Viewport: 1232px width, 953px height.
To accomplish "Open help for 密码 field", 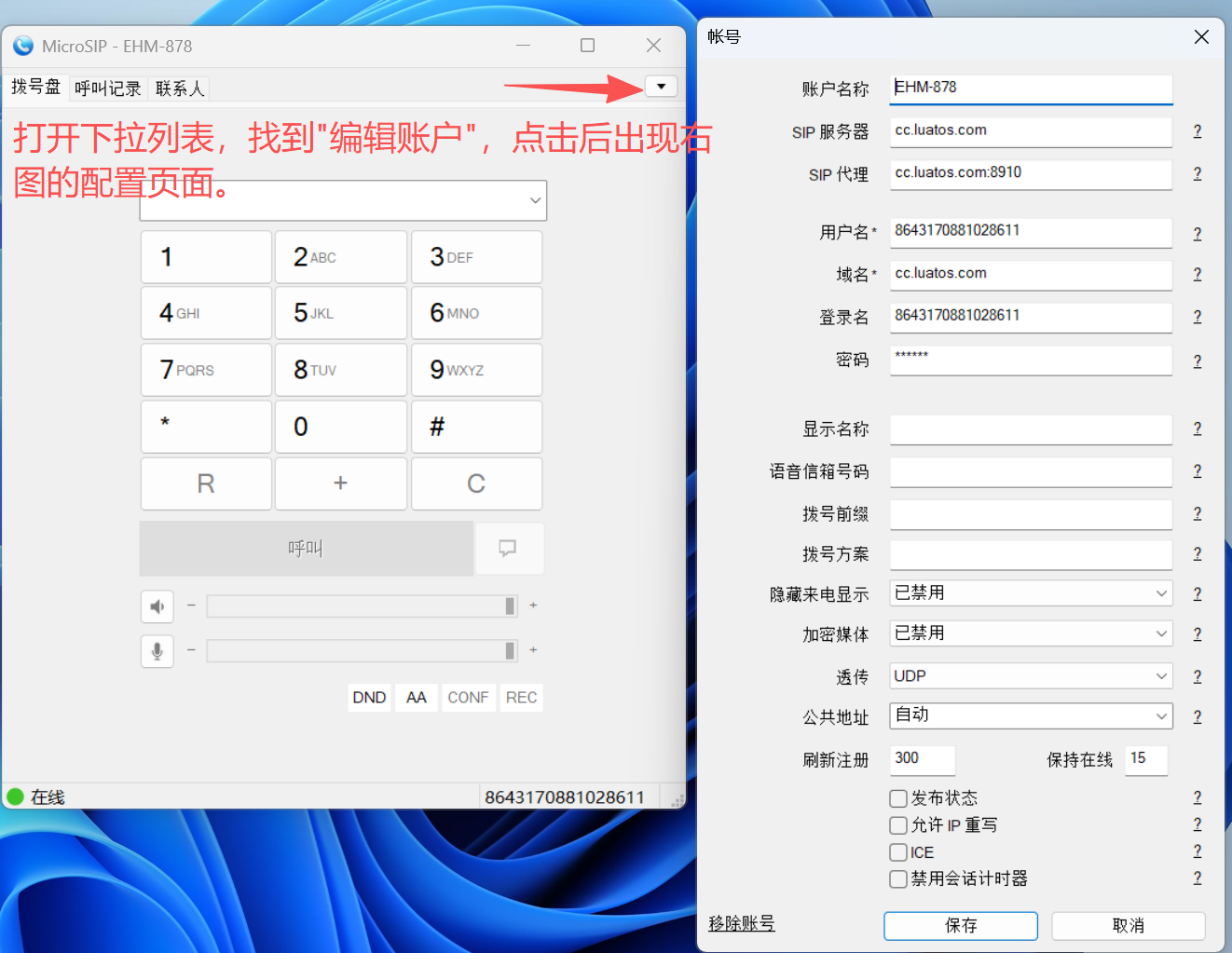I will pyautogui.click(x=1198, y=361).
